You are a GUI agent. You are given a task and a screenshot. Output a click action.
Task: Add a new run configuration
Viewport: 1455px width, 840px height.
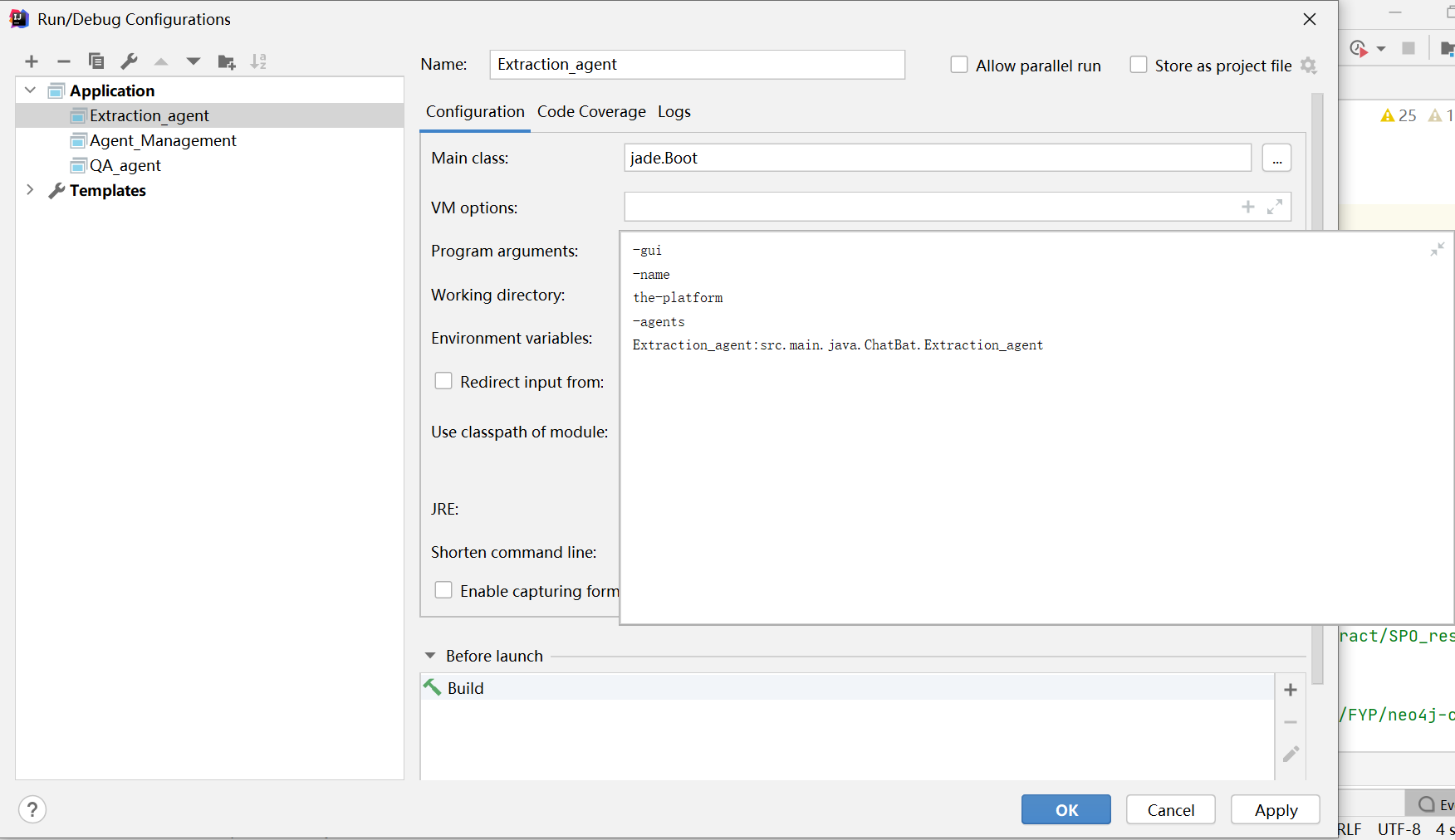[x=32, y=61]
